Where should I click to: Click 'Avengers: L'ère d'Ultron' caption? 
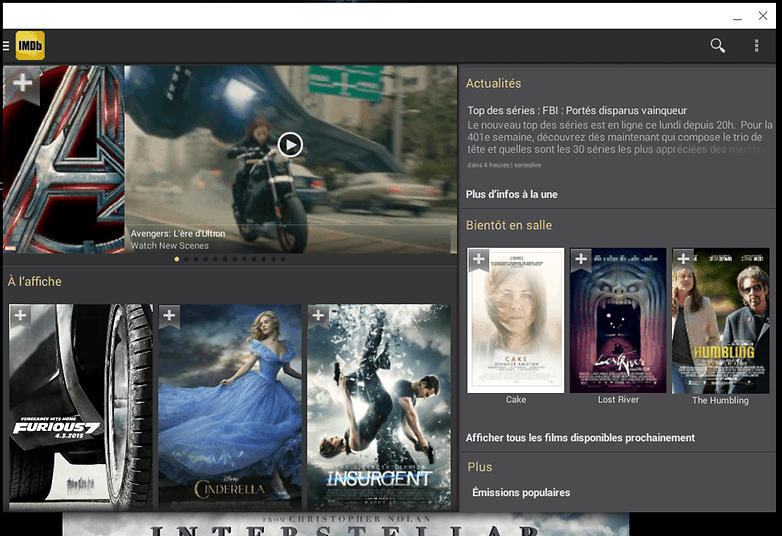pos(178,233)
